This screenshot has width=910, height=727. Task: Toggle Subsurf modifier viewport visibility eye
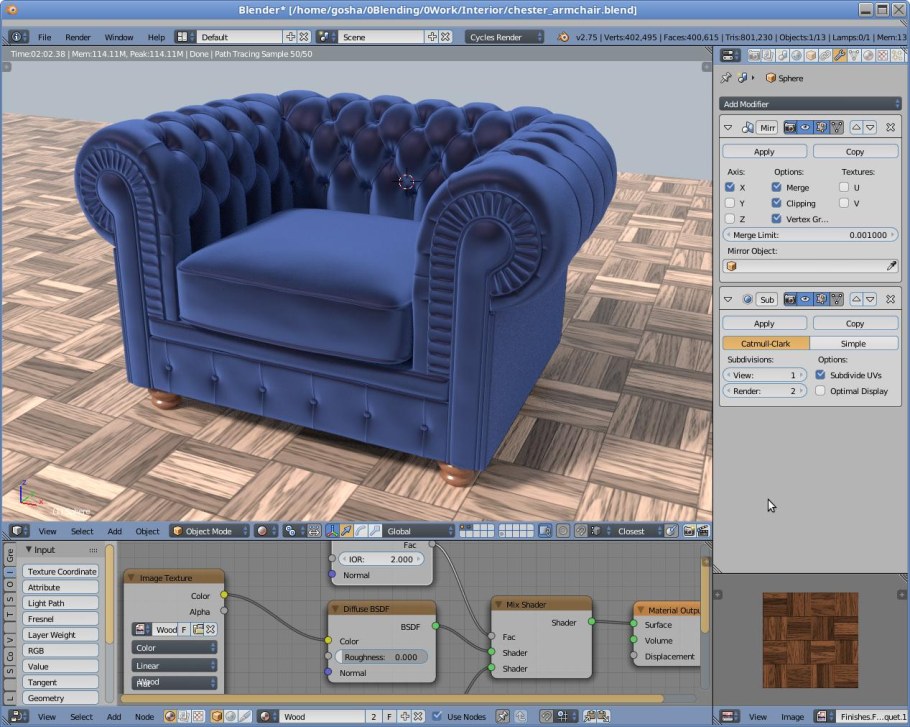tap(805, 299)
